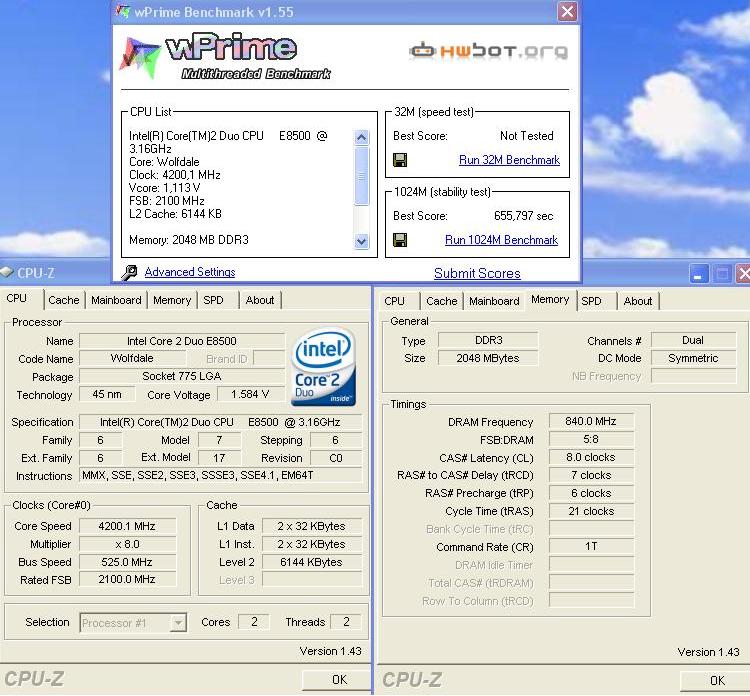Select Memory tab in right CPU-Z window

tap(550, 300)
